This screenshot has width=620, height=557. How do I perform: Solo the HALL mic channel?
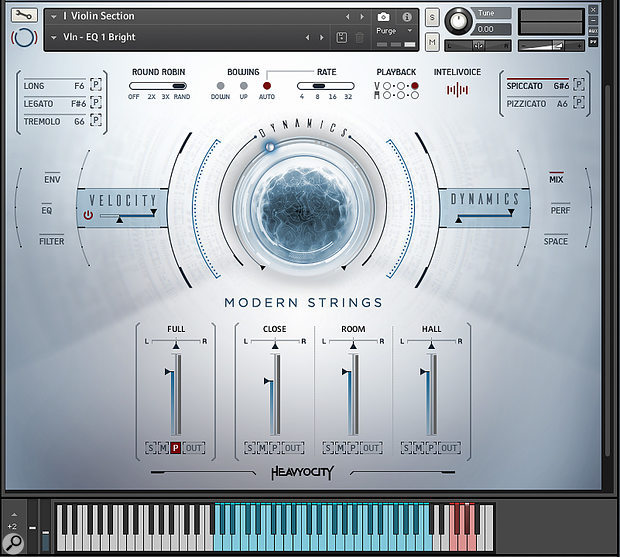406,448
